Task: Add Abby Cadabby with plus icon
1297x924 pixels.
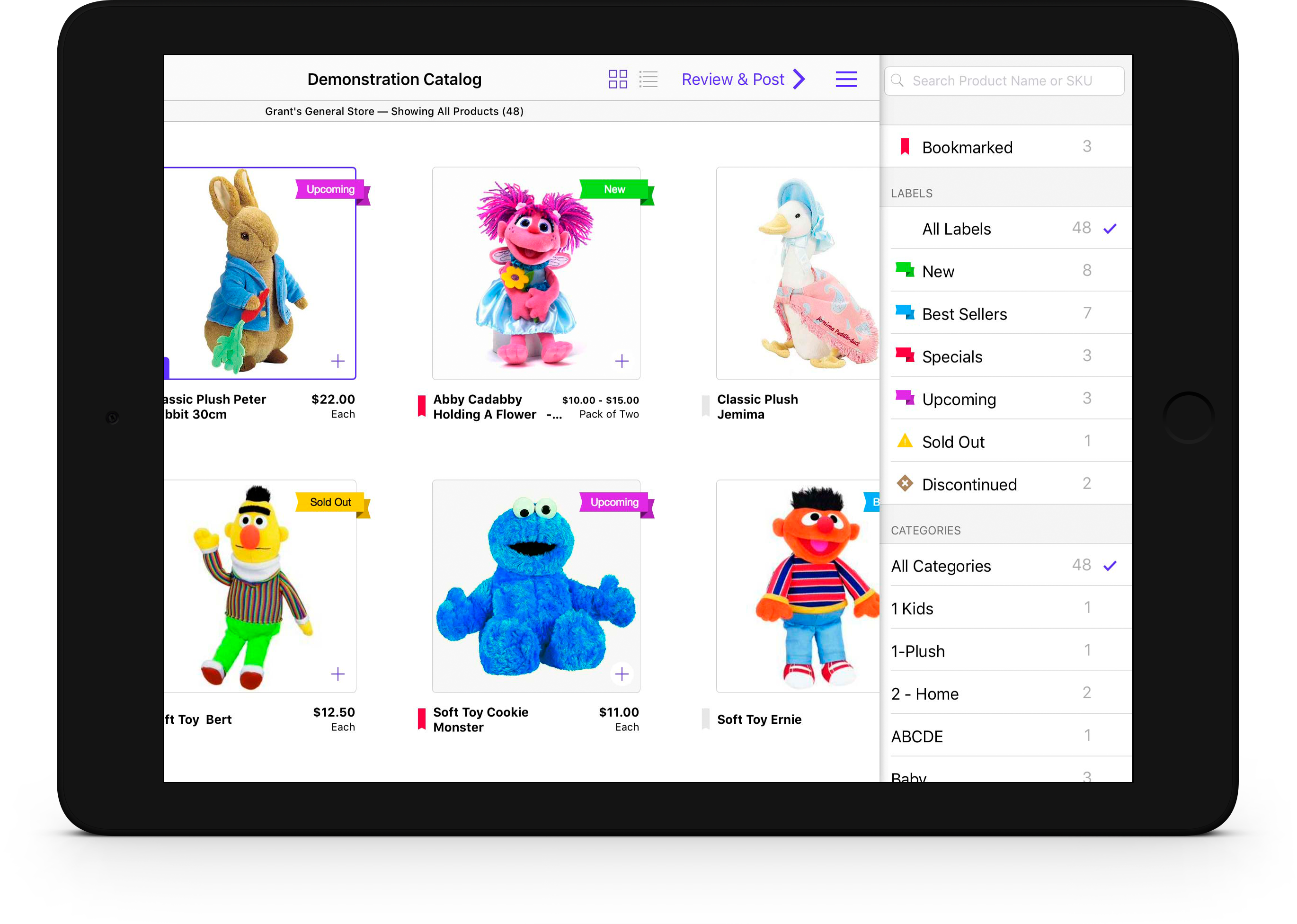Action: 622,361
